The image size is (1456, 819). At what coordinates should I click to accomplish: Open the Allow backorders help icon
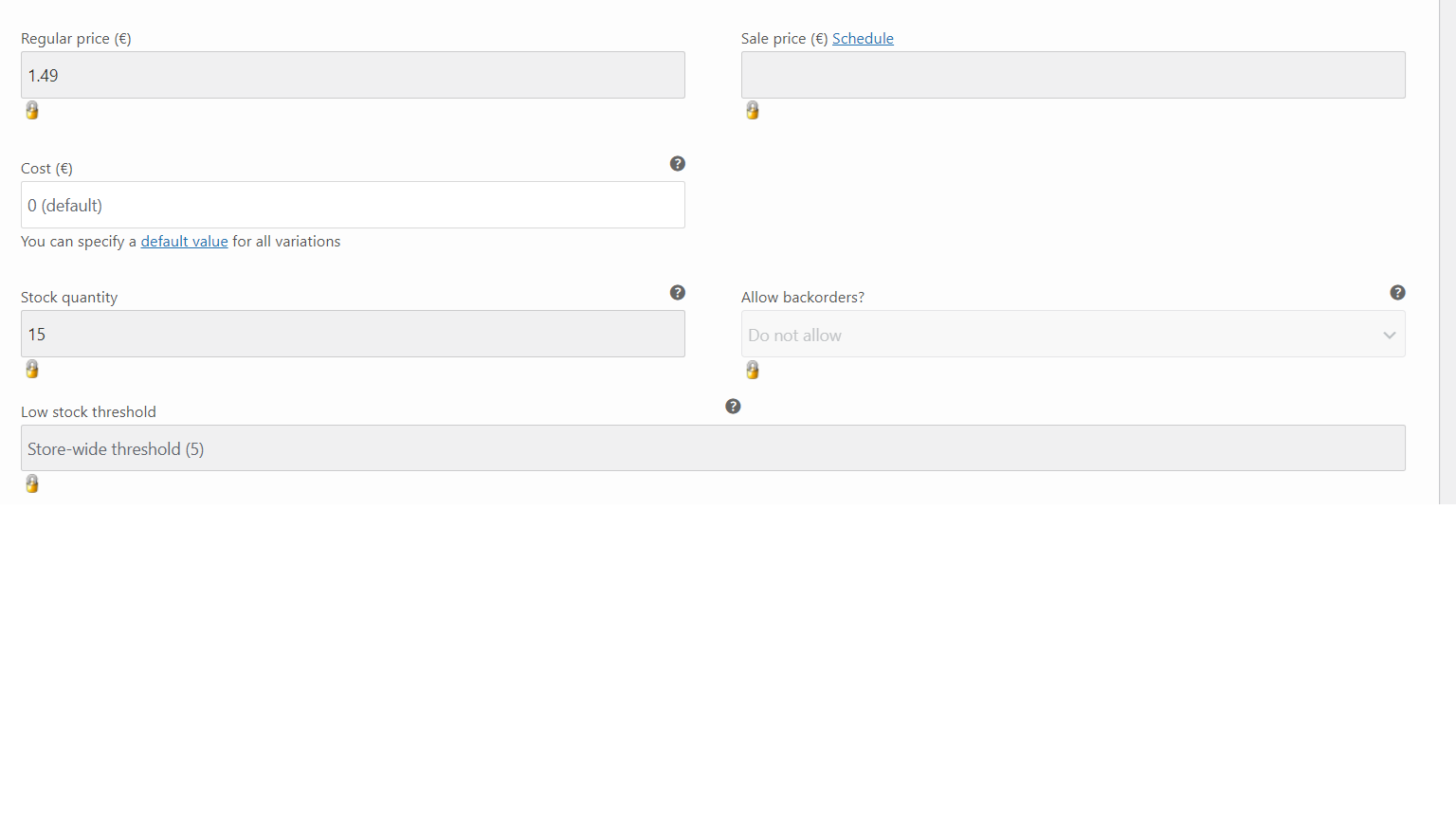(1398, 293)
